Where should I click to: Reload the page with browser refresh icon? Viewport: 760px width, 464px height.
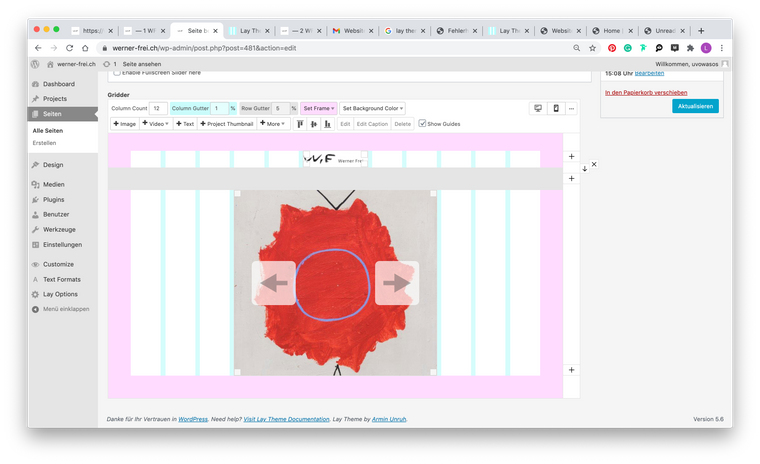pos(70,47)
